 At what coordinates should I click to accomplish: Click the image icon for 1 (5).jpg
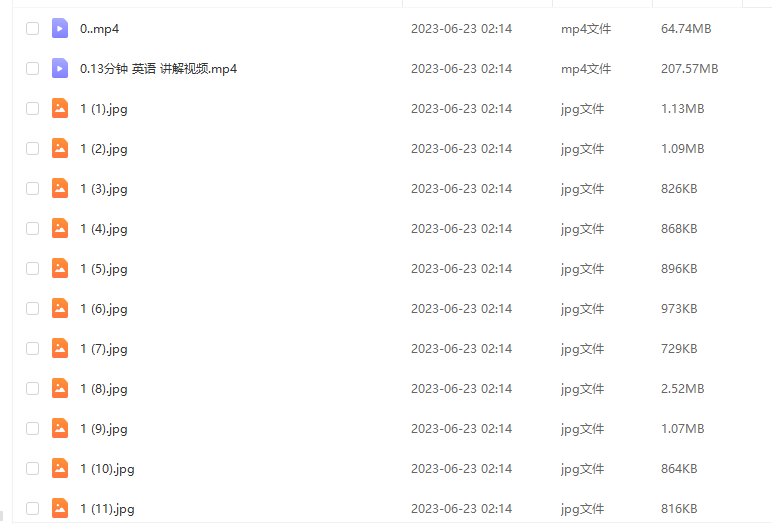[60, 268]
